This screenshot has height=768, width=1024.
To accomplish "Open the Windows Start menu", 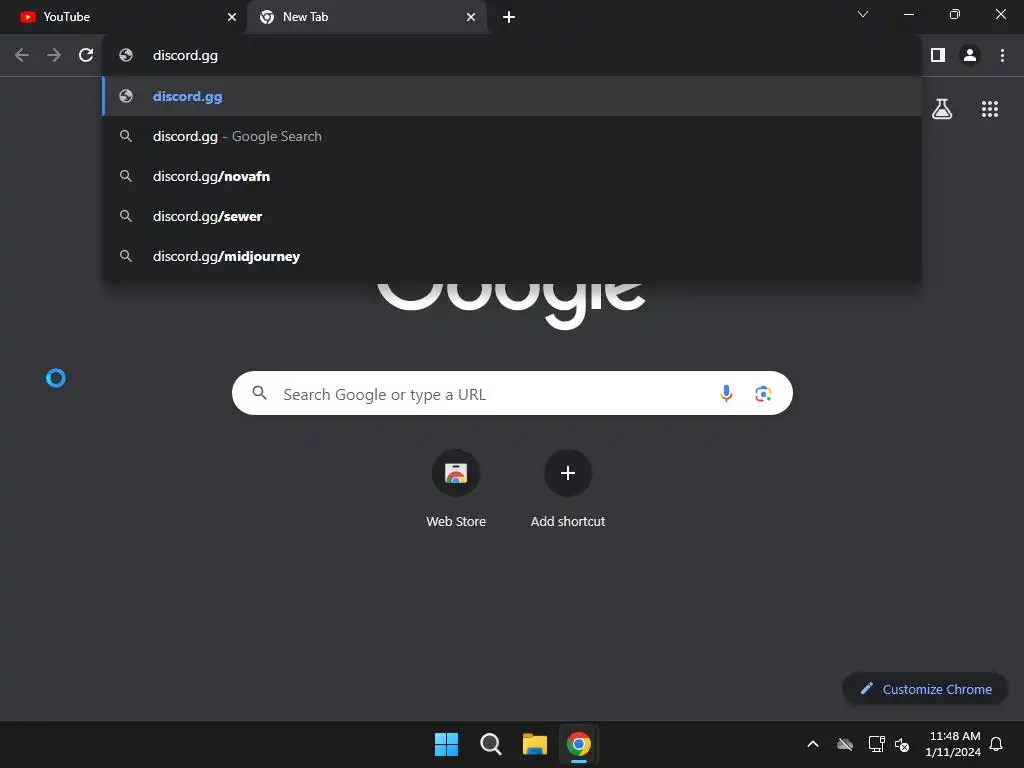I will pos(447,744).
